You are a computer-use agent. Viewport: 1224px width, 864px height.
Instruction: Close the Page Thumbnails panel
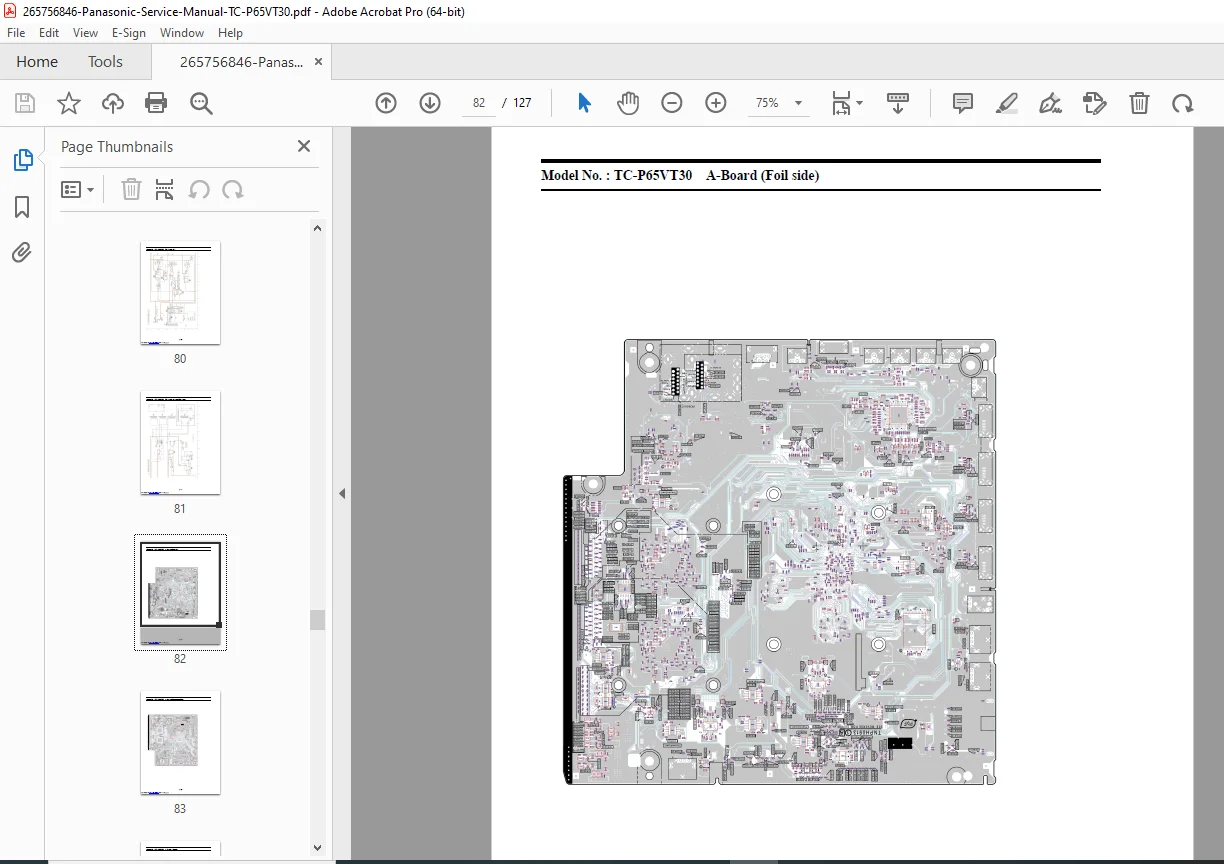[304, 146]
